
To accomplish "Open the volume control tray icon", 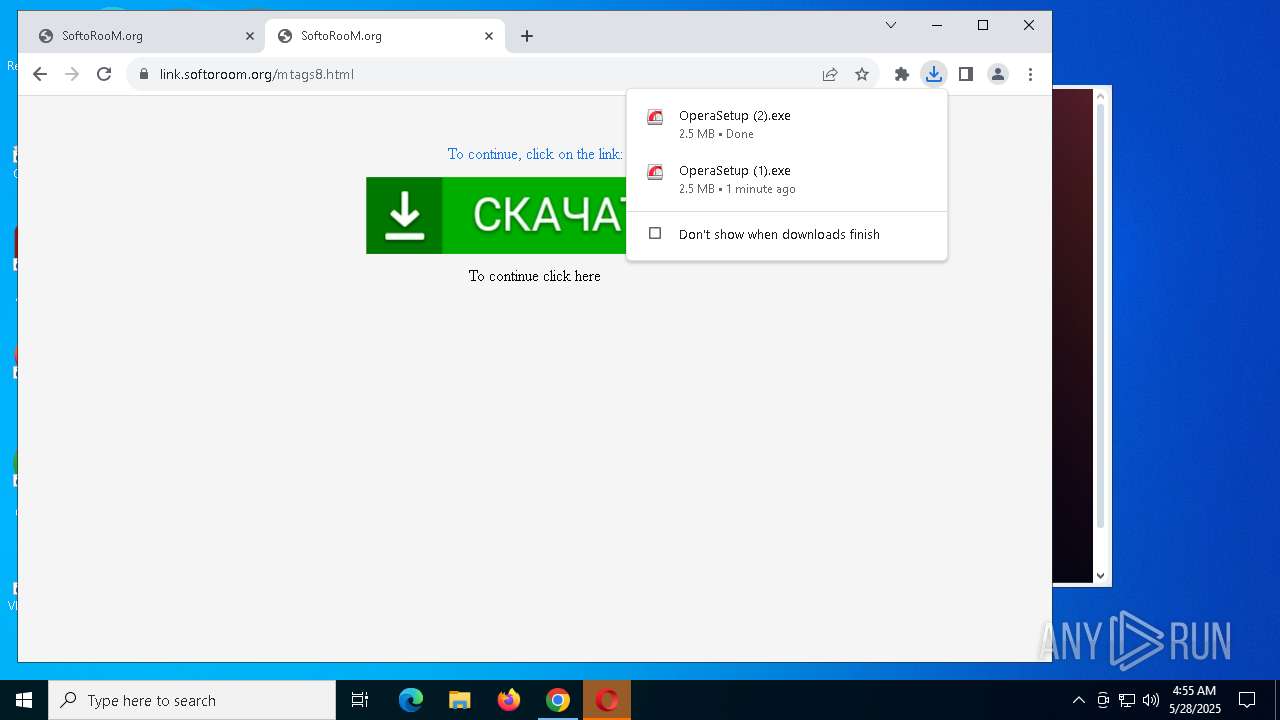I will pos(1151,700).
